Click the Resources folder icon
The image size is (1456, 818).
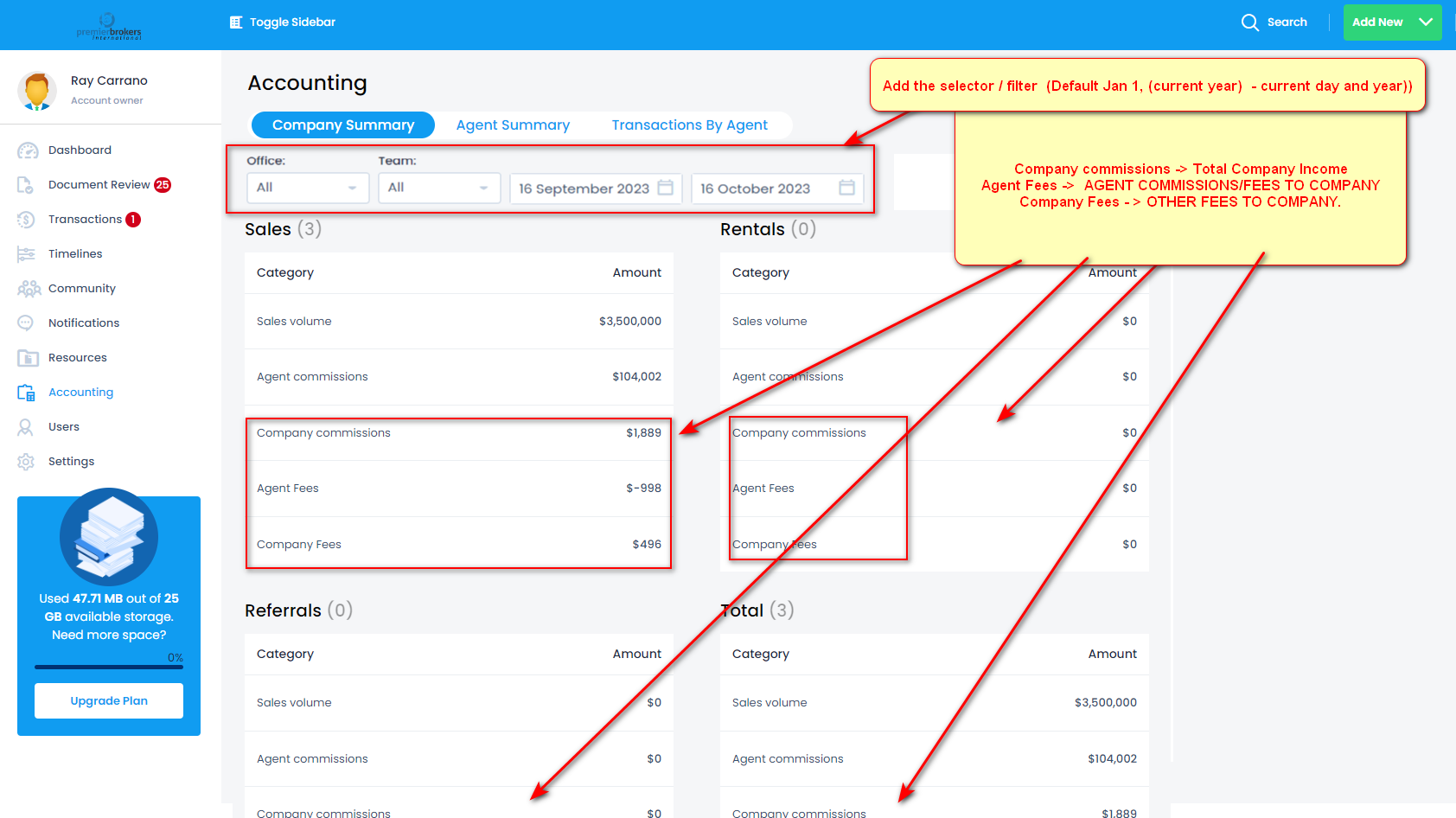pyautogui.click(x=28, y=358)
